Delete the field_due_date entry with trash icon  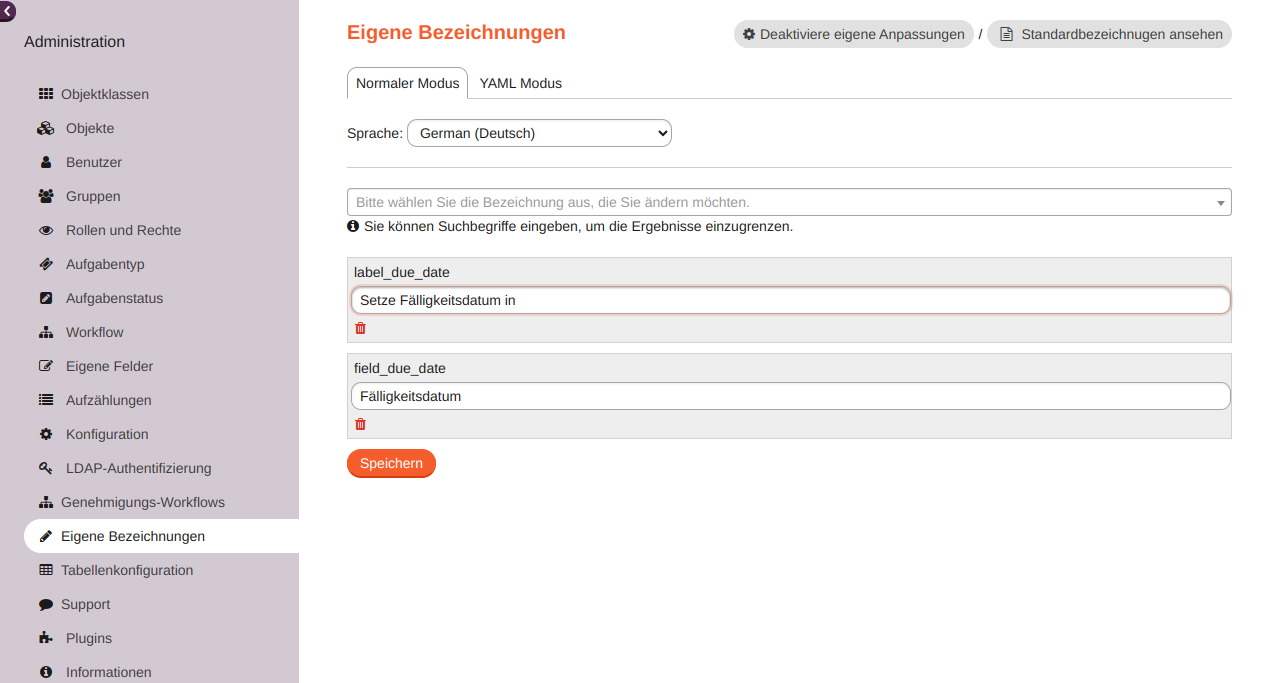click(x=360, y=424)
